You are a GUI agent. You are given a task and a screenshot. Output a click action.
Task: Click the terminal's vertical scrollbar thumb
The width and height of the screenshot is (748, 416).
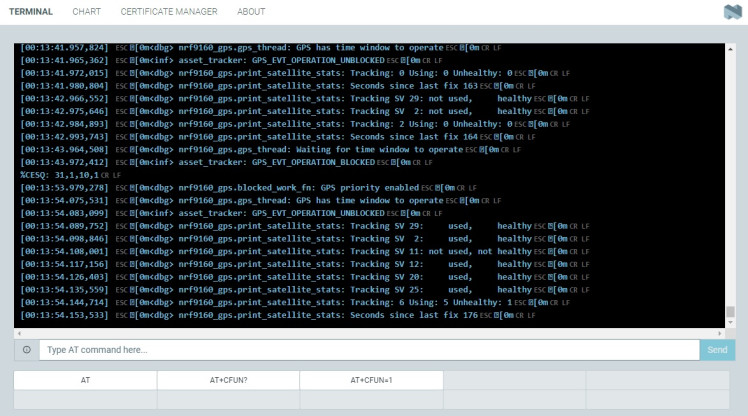click(730, 312)
